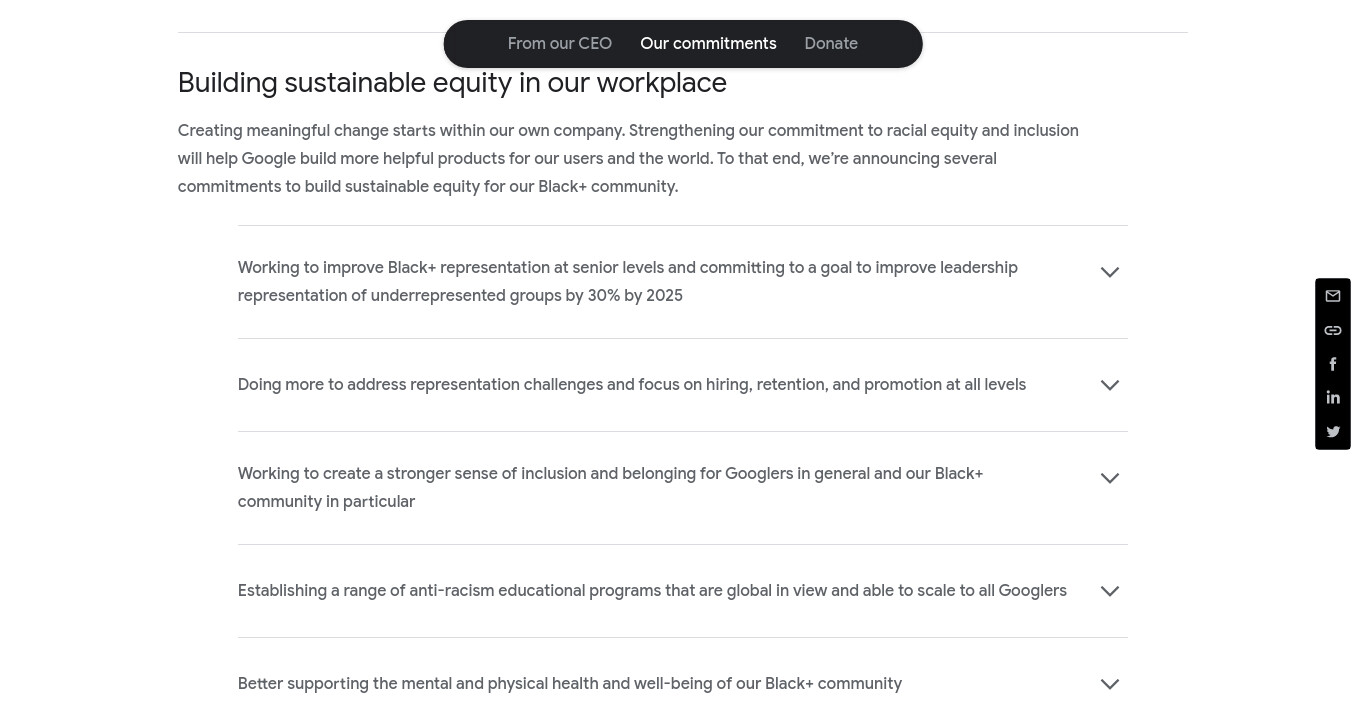Share on Facebook icon
The width and height of the screenshot is (1366, 728).
[1333, 364]
